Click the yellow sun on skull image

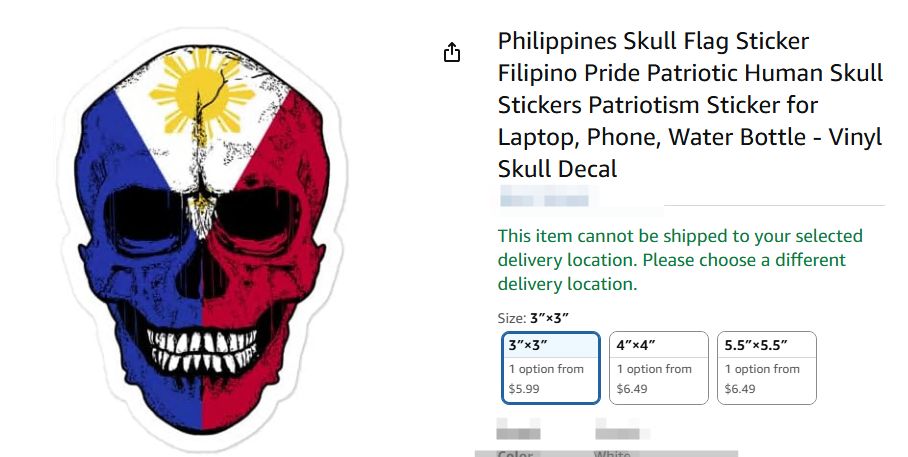pos(202,92)
